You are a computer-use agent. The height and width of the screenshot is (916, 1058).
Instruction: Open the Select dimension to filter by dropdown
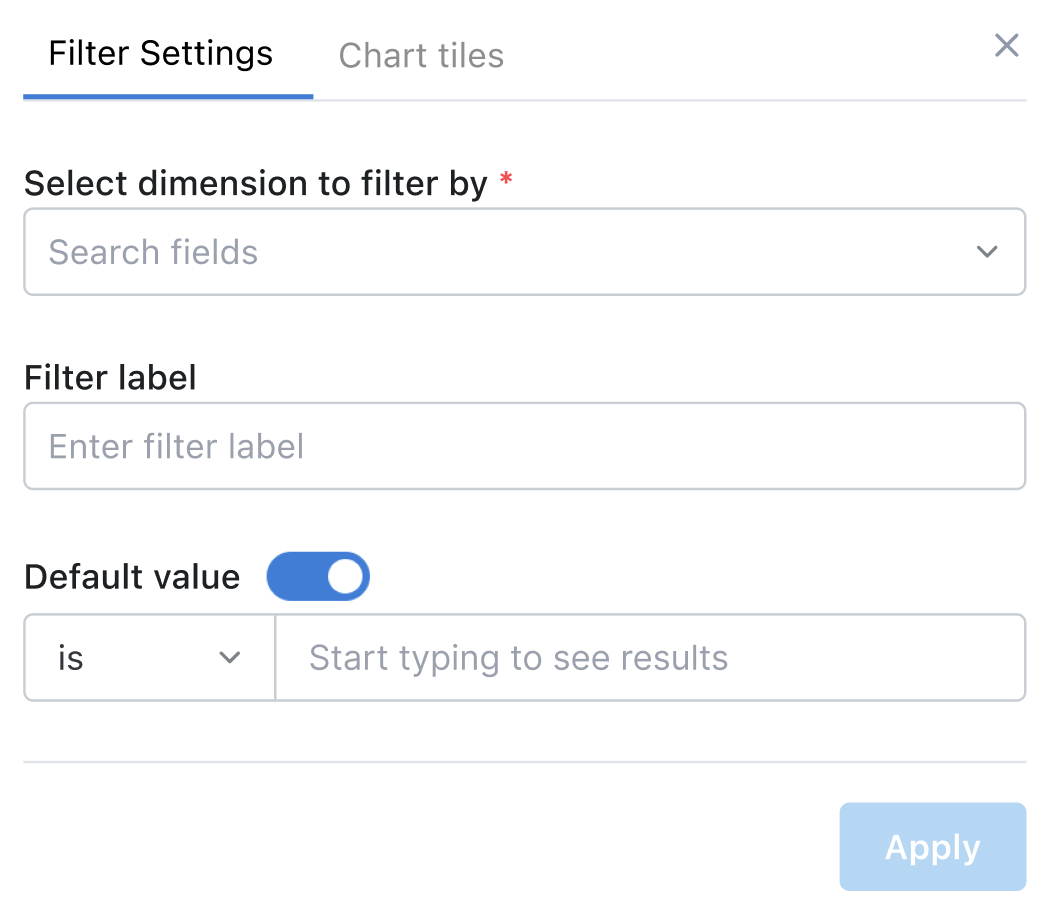(525, 252)
